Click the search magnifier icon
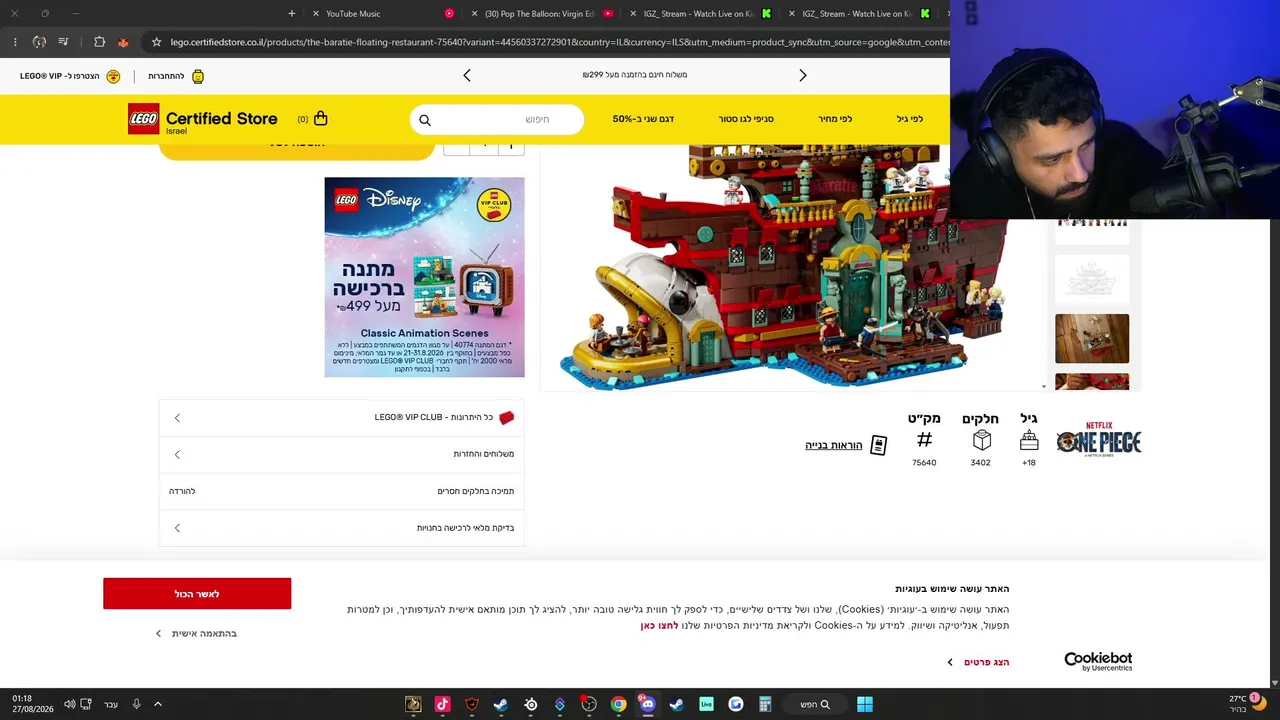 point(425,120)
